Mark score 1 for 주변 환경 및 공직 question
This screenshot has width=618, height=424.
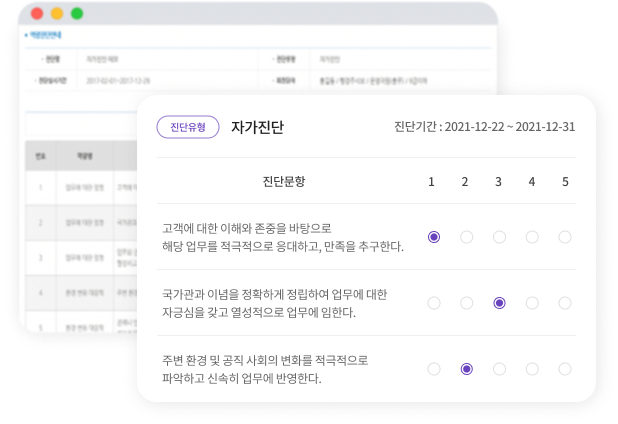tap(434, 369)
